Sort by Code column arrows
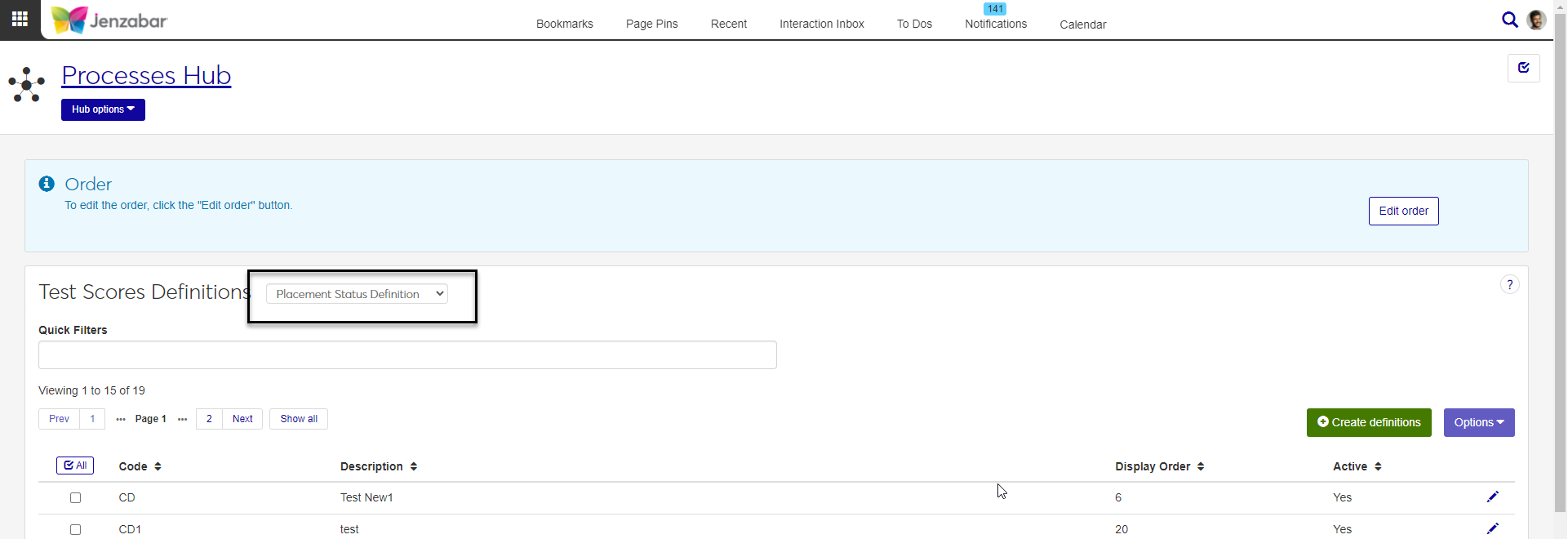 pyautogui.click(x=158, y=466)
